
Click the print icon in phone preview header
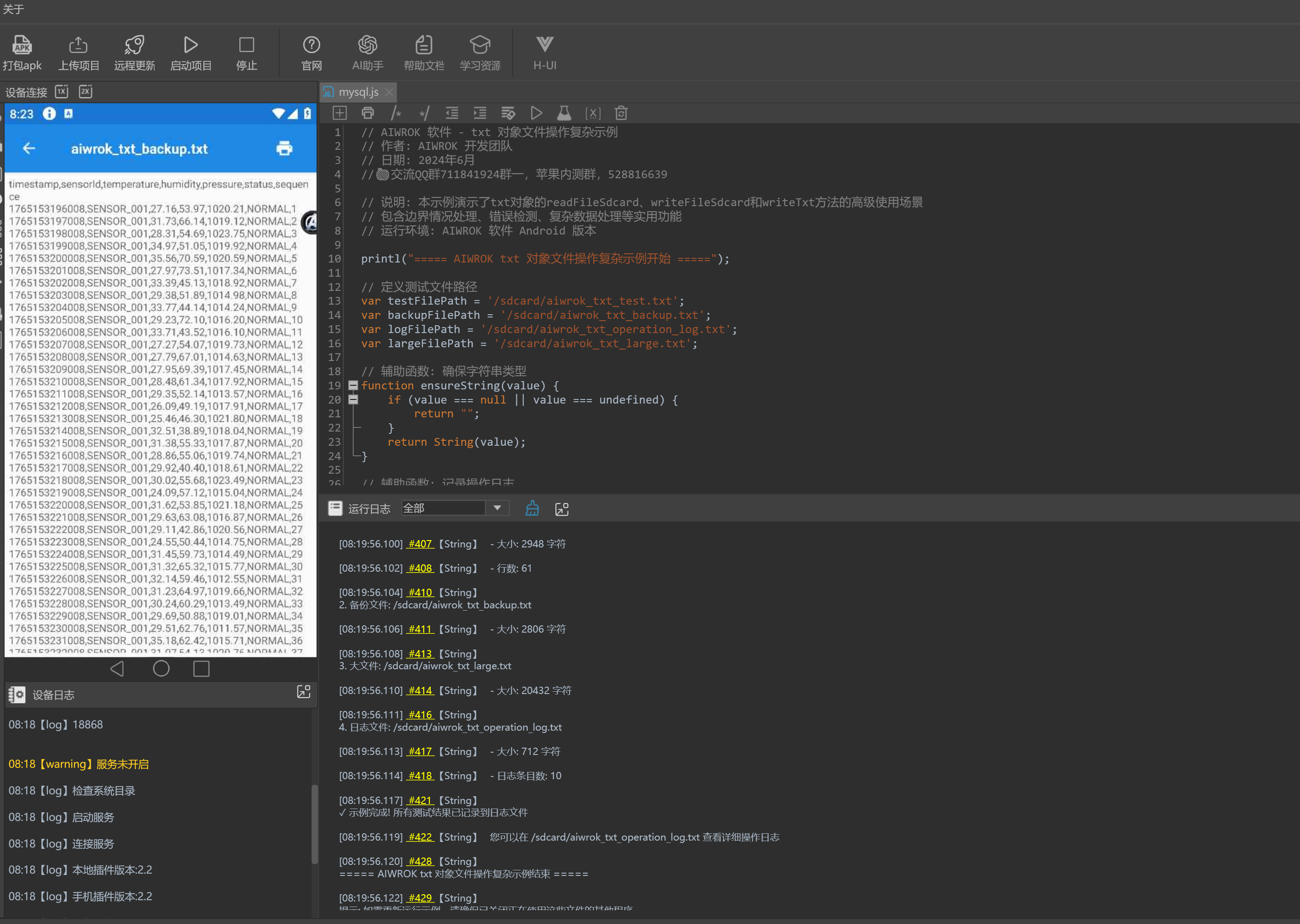[x=284, y=148]
